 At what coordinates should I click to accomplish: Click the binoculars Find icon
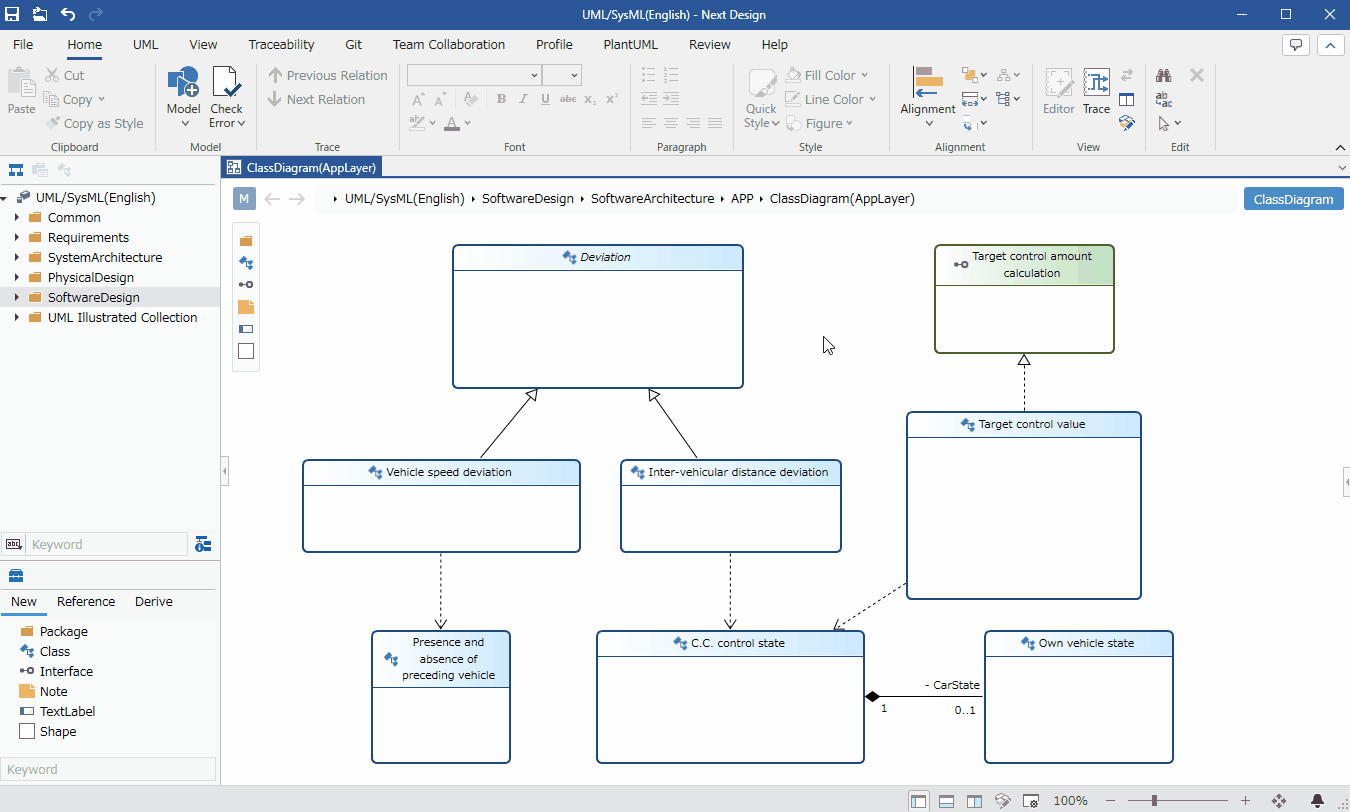point(1164,75)
